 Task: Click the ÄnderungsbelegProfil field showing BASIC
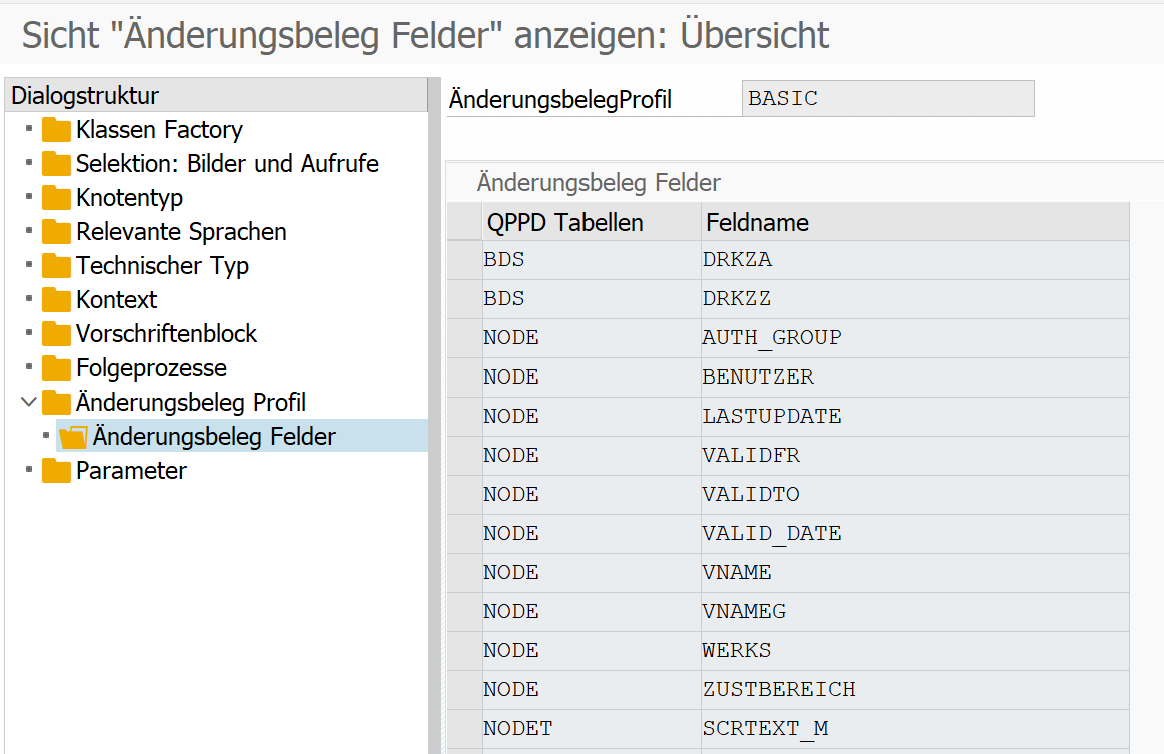pyautogui.click(x=889, y=99)
